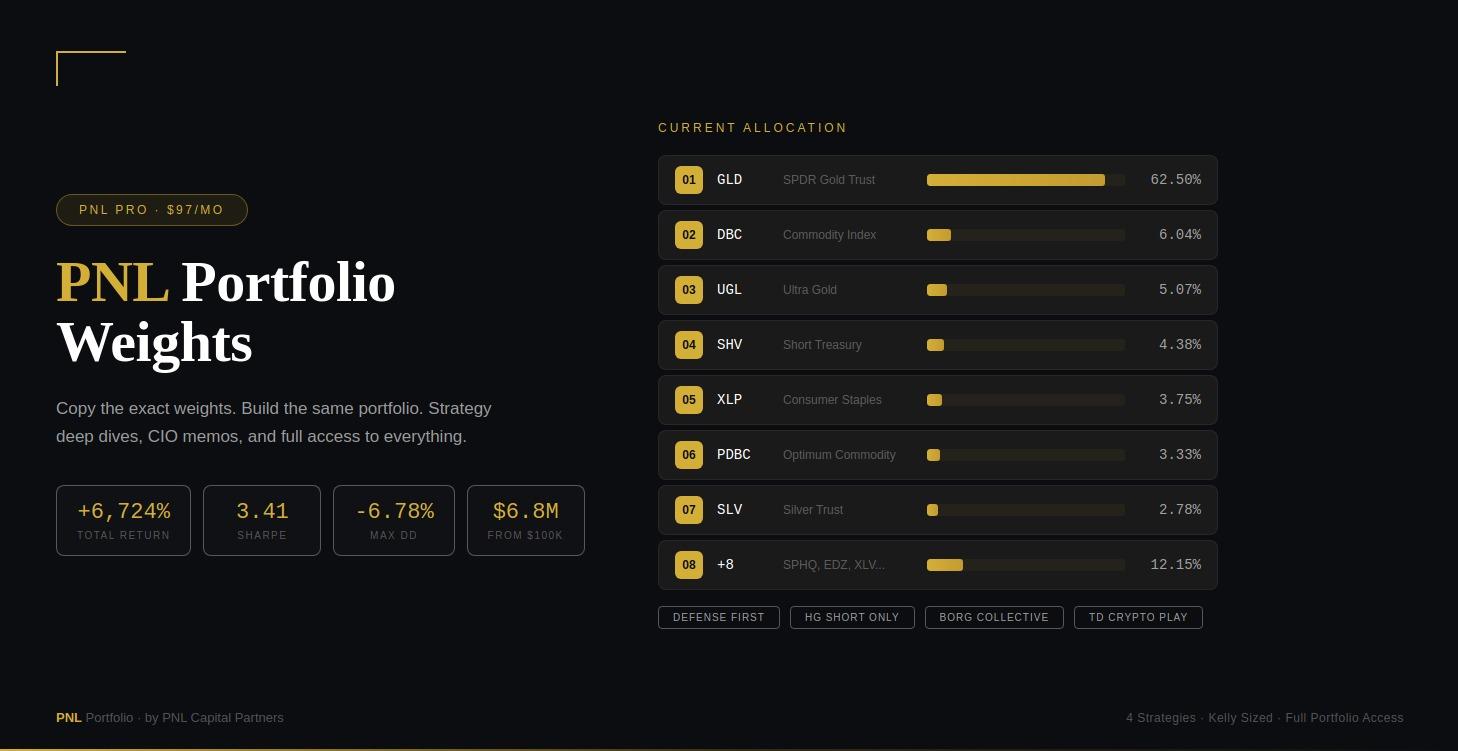
Task: Expand the SLV Silver Trust entry
Action: 938,510
